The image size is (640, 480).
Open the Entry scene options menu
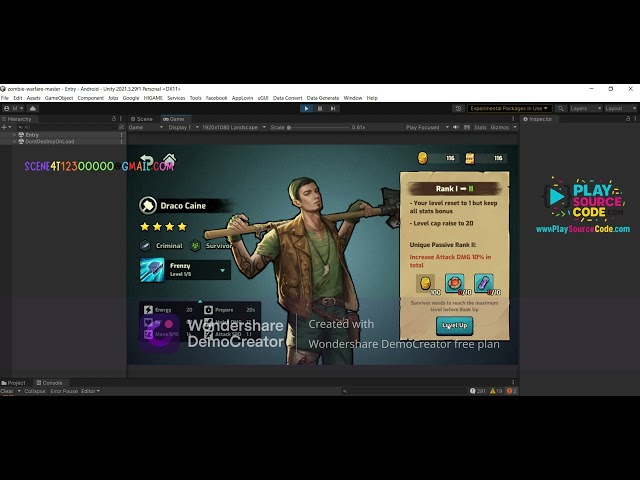[x=121, y=135]
